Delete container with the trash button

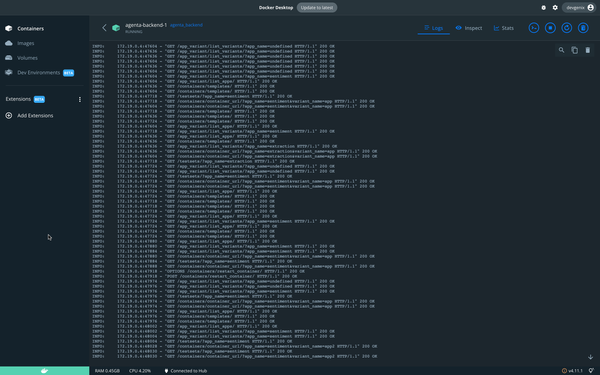[583, 28]
